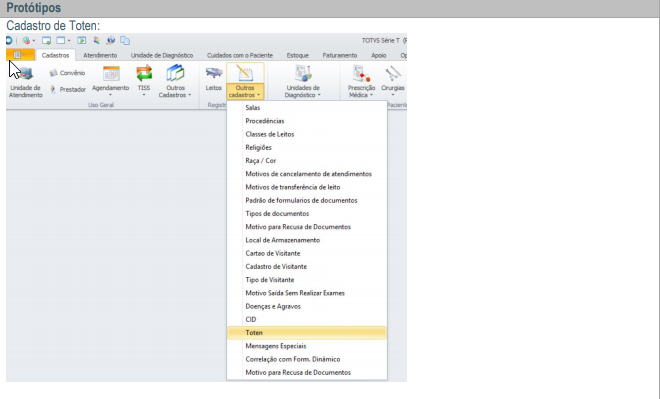Click the TISS arrows icon
Image resolution: width=660 pixels, height=399 pixels.
pyautogui.click(x=144, y=73)
